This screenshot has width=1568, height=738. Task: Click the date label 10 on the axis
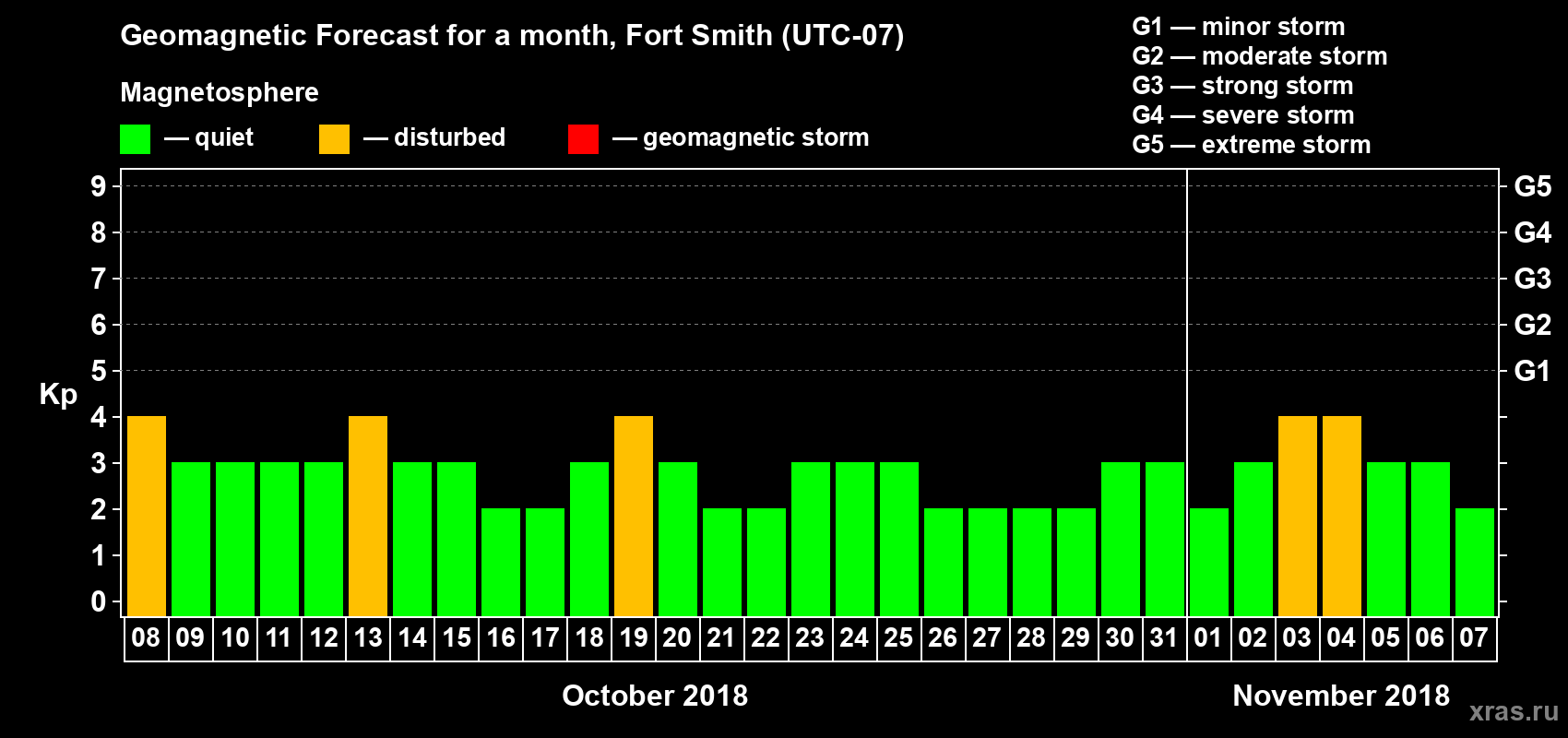point(235,638)
